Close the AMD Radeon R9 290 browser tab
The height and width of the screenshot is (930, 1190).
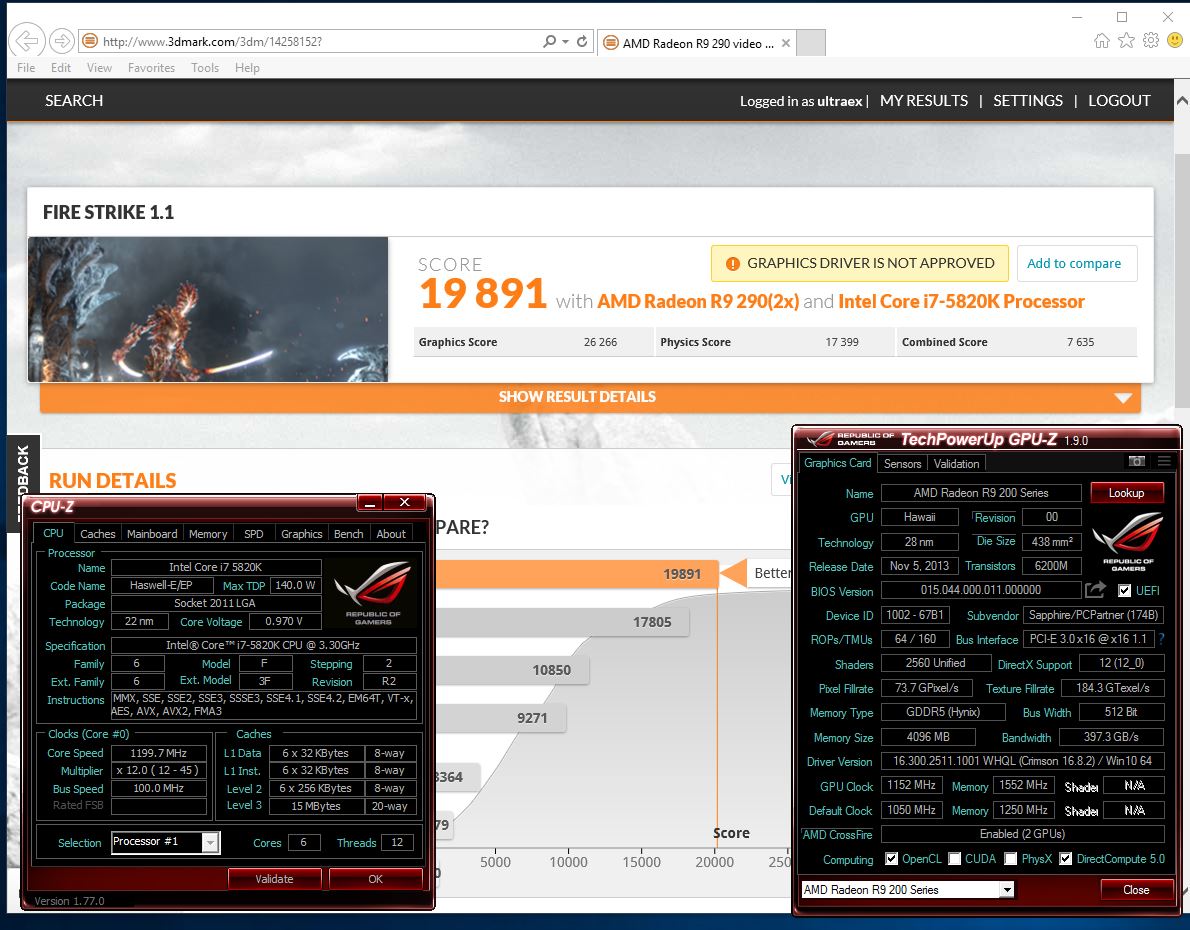coord(786,43)
